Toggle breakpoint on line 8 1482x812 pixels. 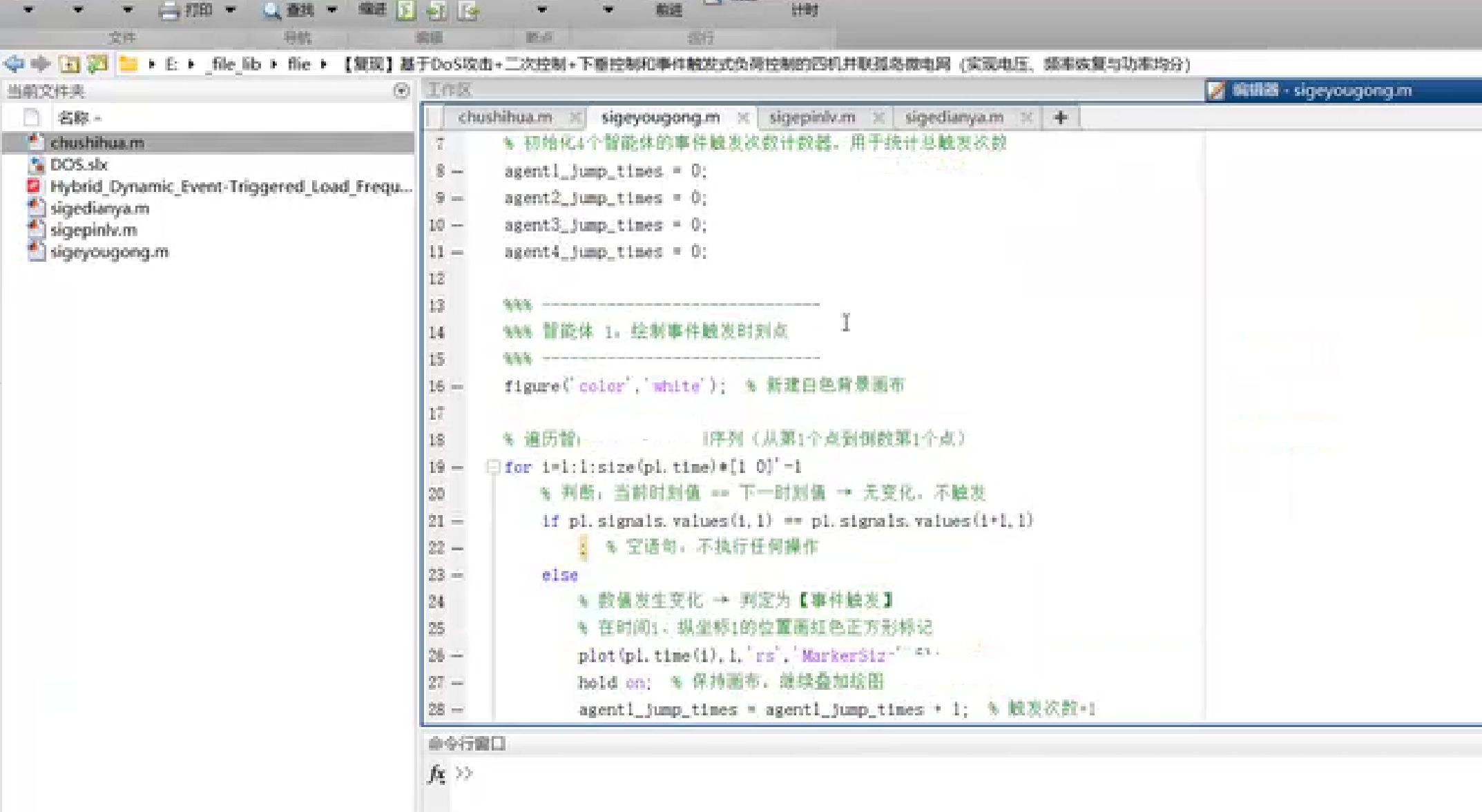pyautogui.click(x=457, y=171)
